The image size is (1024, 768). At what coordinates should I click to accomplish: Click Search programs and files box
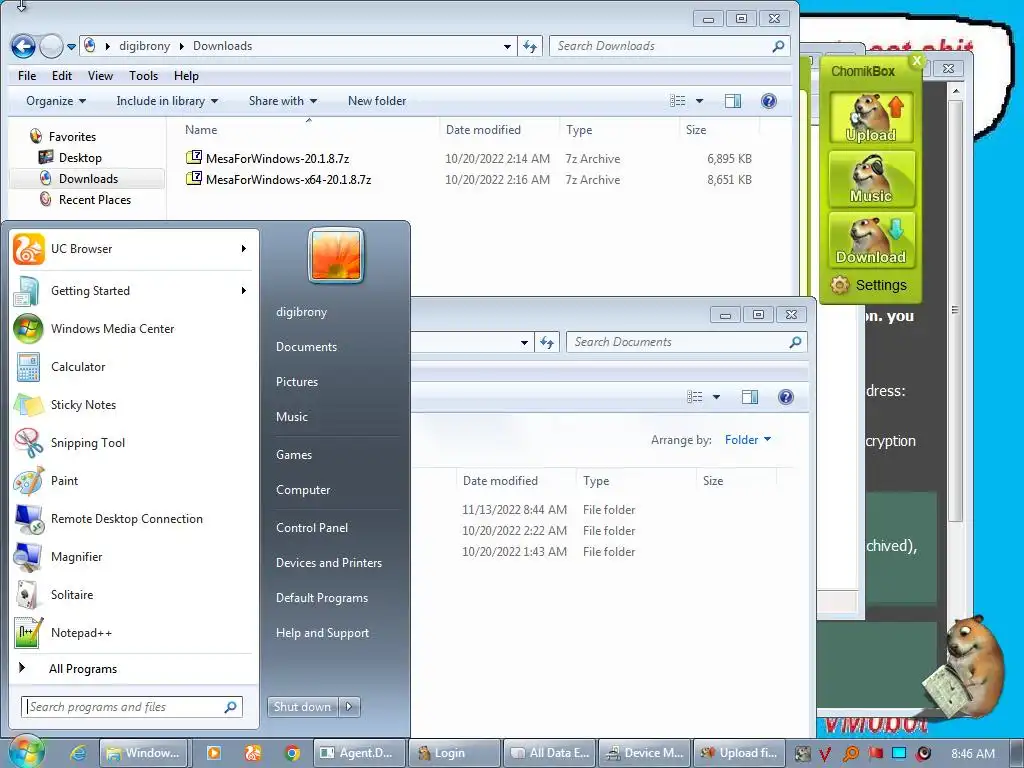point(132,707)
